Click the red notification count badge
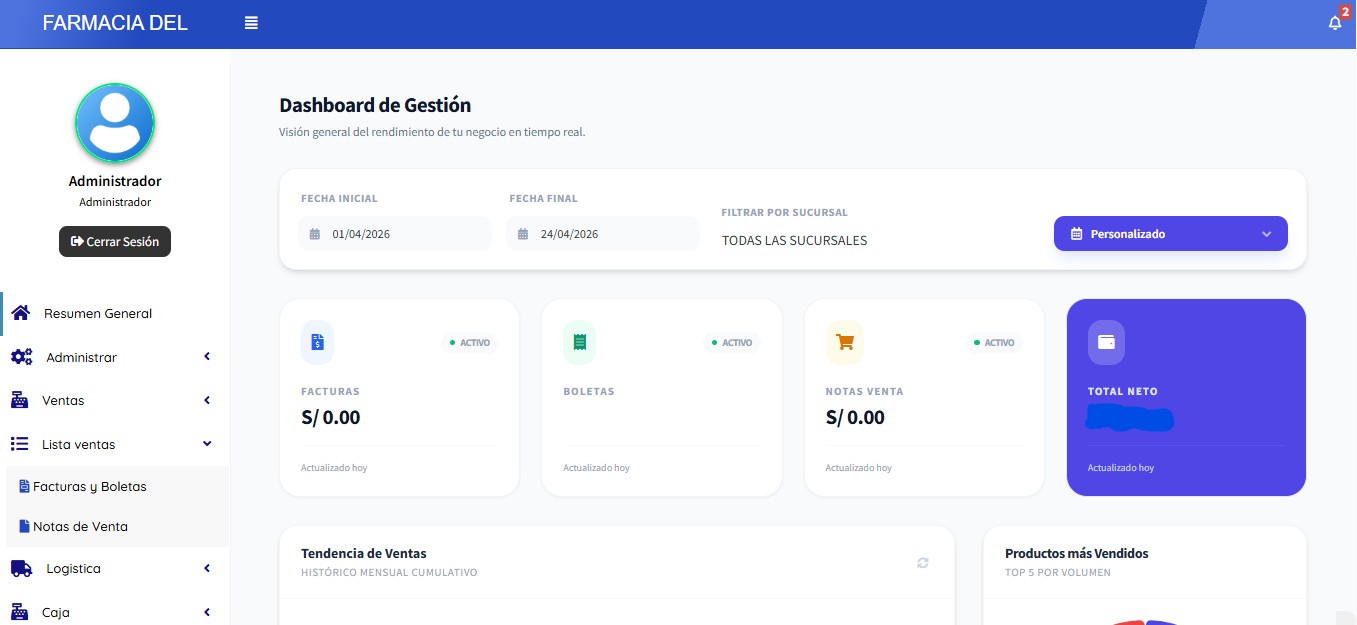 (x=1345, y=11)
